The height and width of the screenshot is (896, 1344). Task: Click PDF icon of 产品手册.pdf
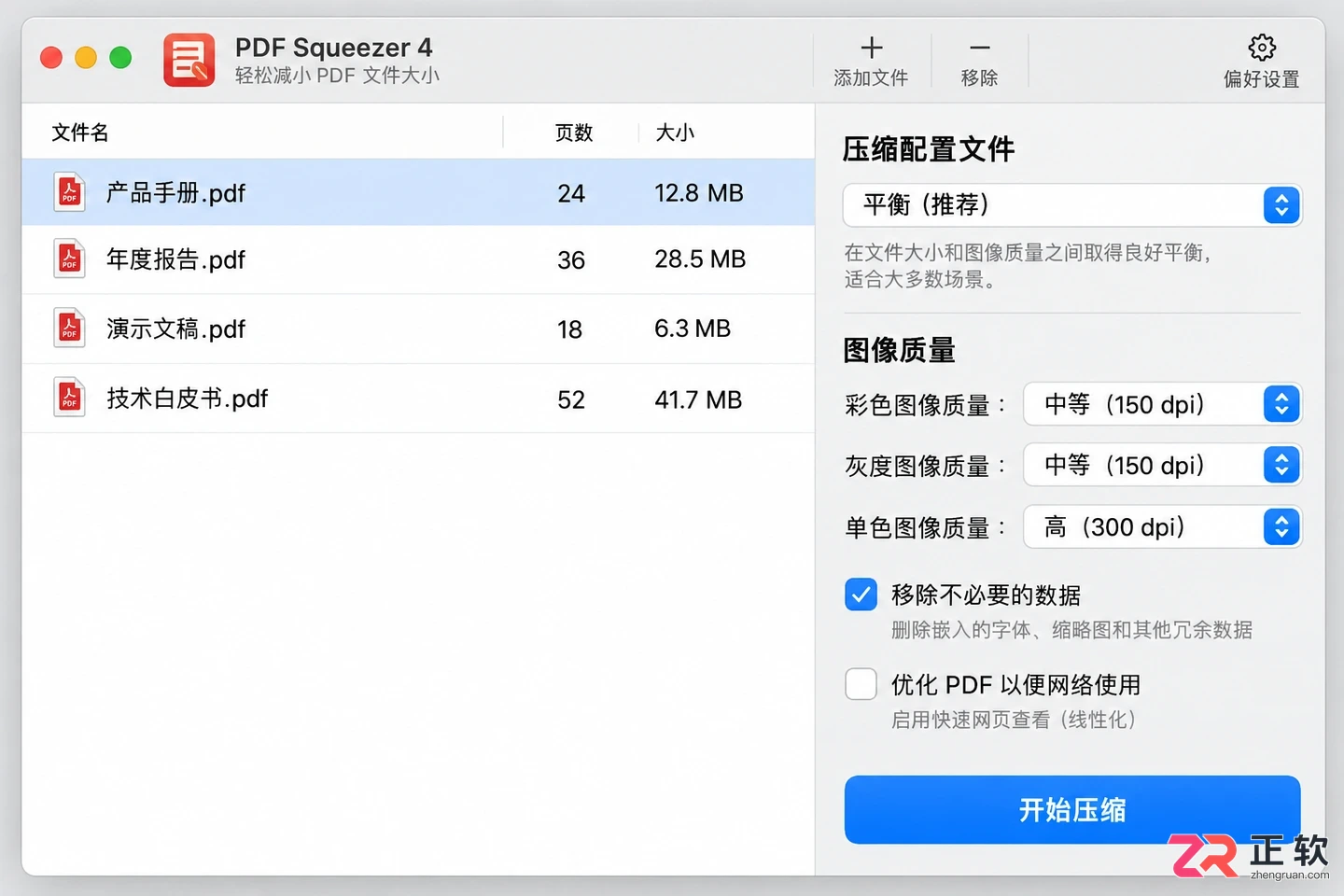coord(69,192)
